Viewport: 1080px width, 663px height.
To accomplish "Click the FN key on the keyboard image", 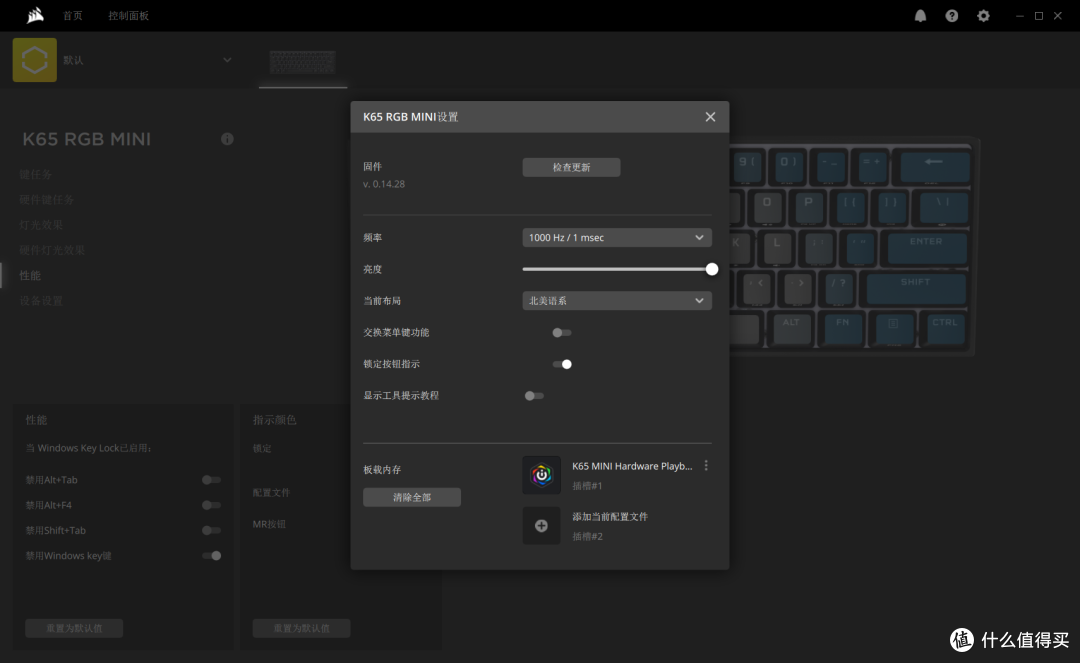I will 843,328.
